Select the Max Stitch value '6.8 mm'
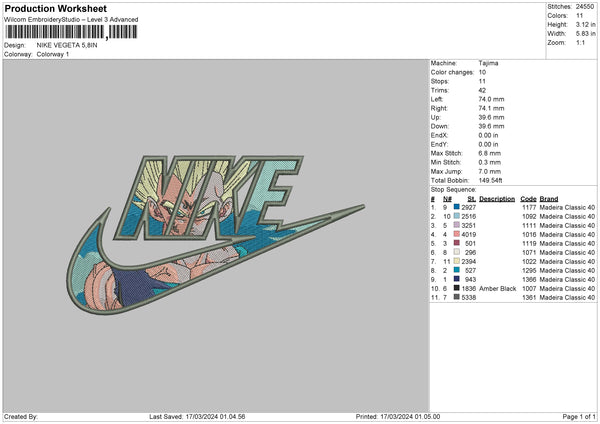Viewport: 600px width, 424px height. coord(489,153)
